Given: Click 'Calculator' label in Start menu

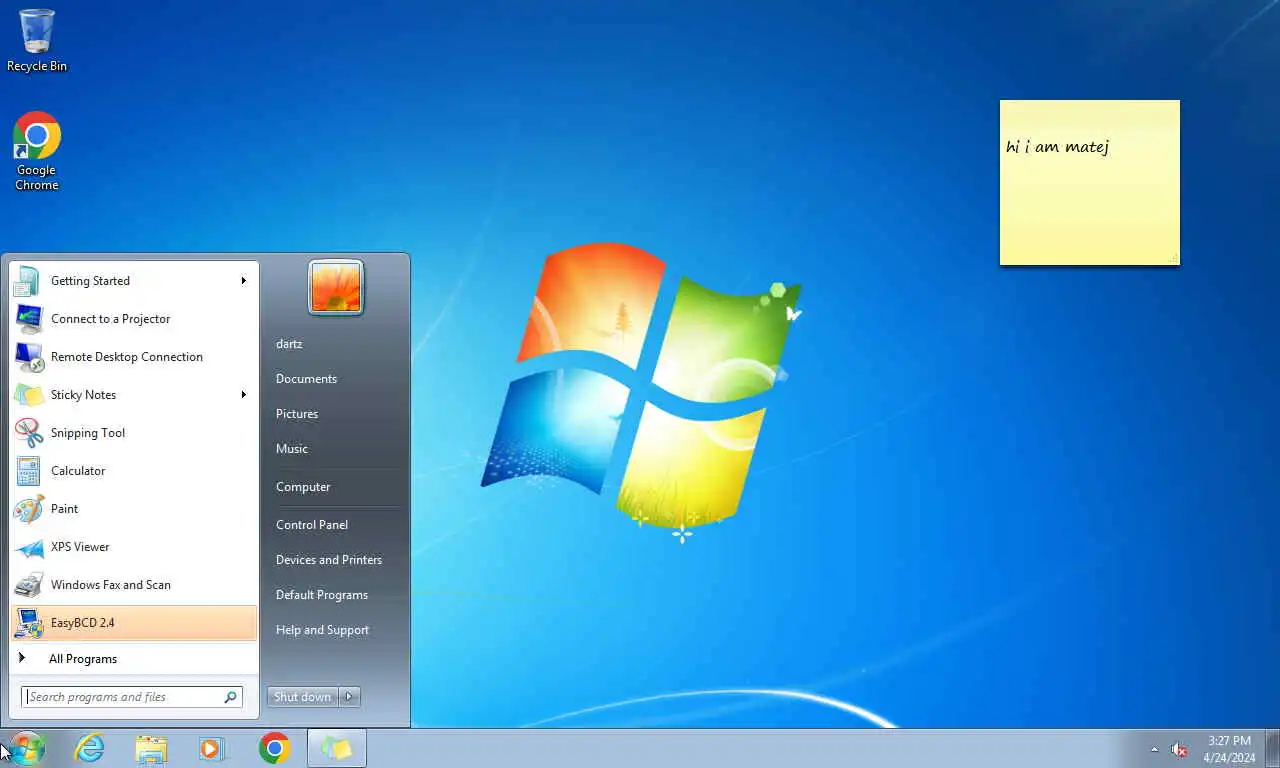Looking at the screenshot, I should (78, 471).
